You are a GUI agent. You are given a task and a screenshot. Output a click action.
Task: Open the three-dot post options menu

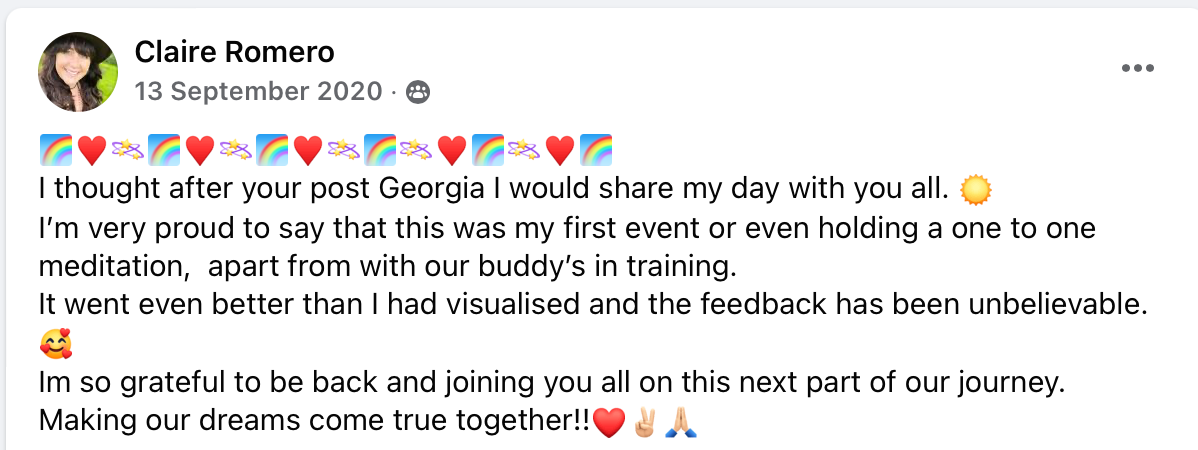[x=1138, y=68]
